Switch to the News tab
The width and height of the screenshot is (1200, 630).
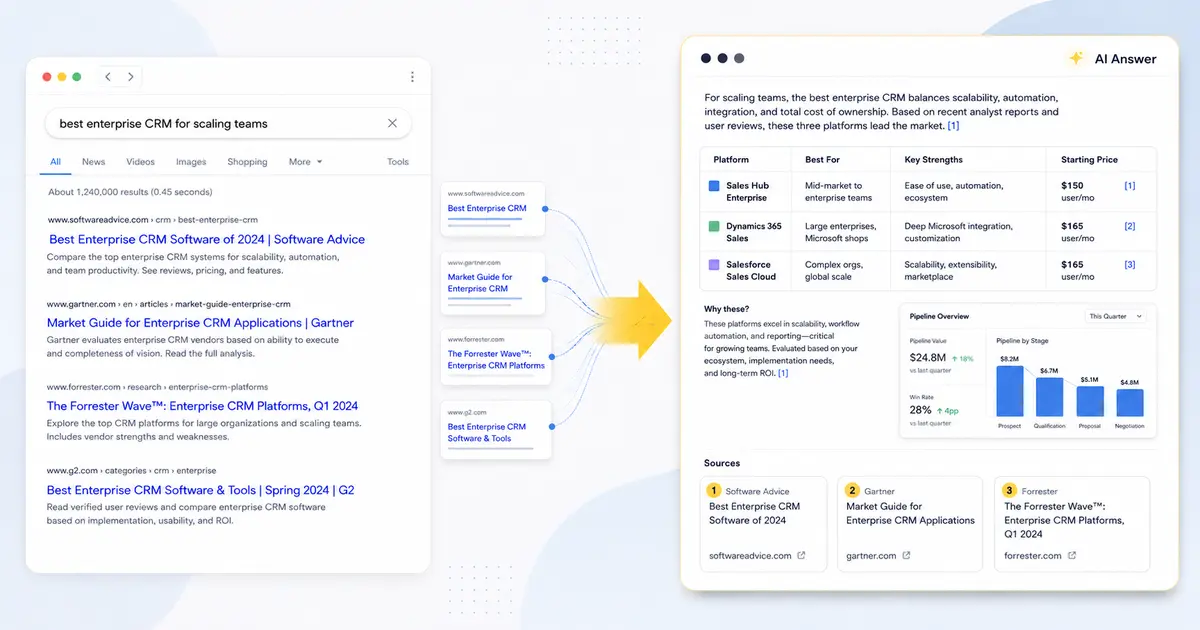point(93,162)
